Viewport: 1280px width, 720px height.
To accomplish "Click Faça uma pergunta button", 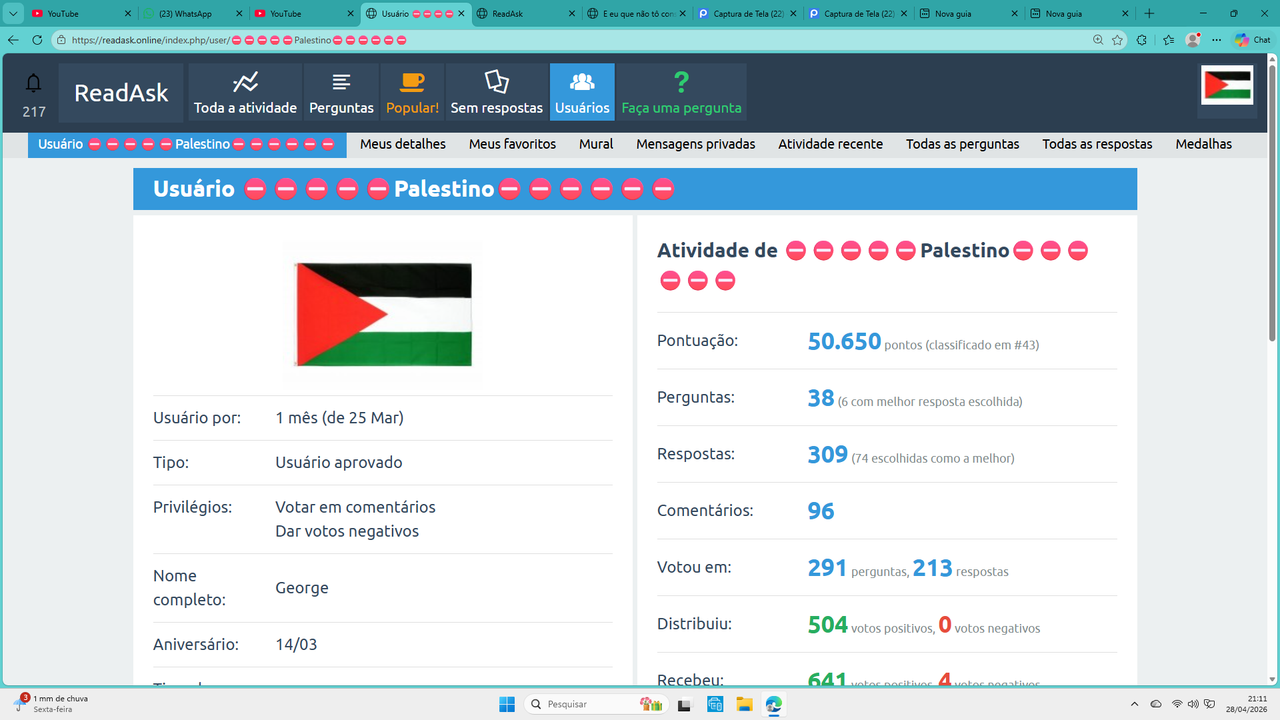I will (x=681, y=93).
